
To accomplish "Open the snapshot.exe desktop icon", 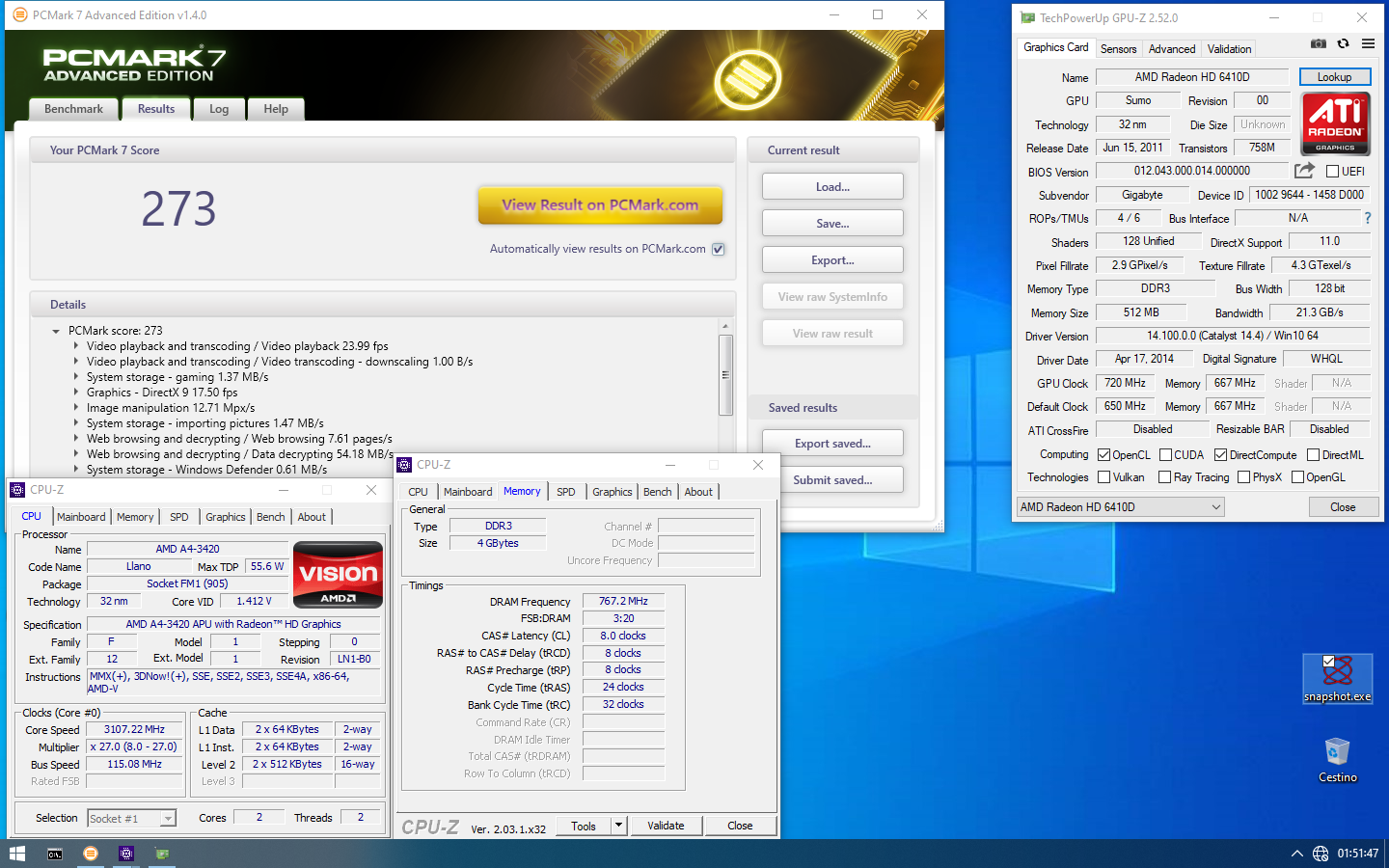I will (x=1337, y=679).
